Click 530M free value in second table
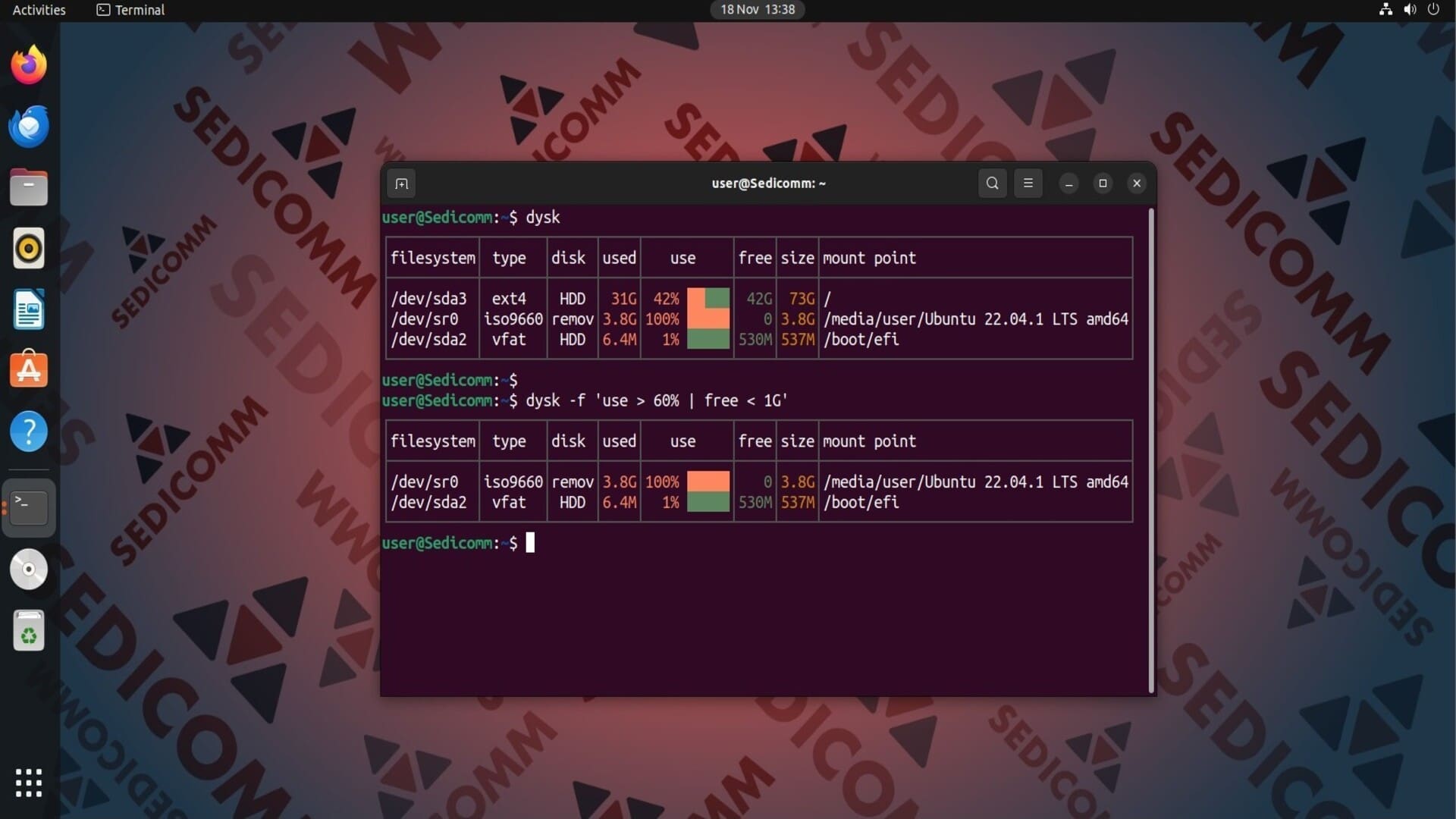Viewport: 1456px width, 819px height. tap(755, 502)
